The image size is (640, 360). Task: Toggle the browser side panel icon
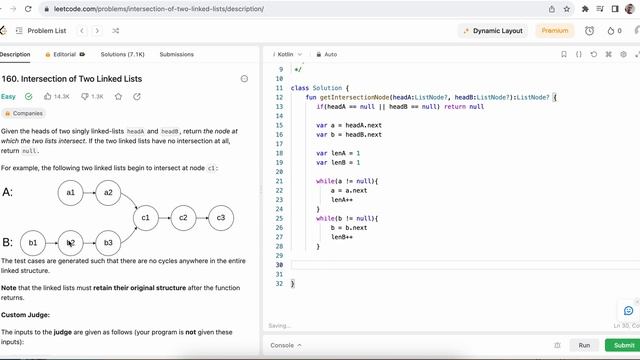(615, 9)
